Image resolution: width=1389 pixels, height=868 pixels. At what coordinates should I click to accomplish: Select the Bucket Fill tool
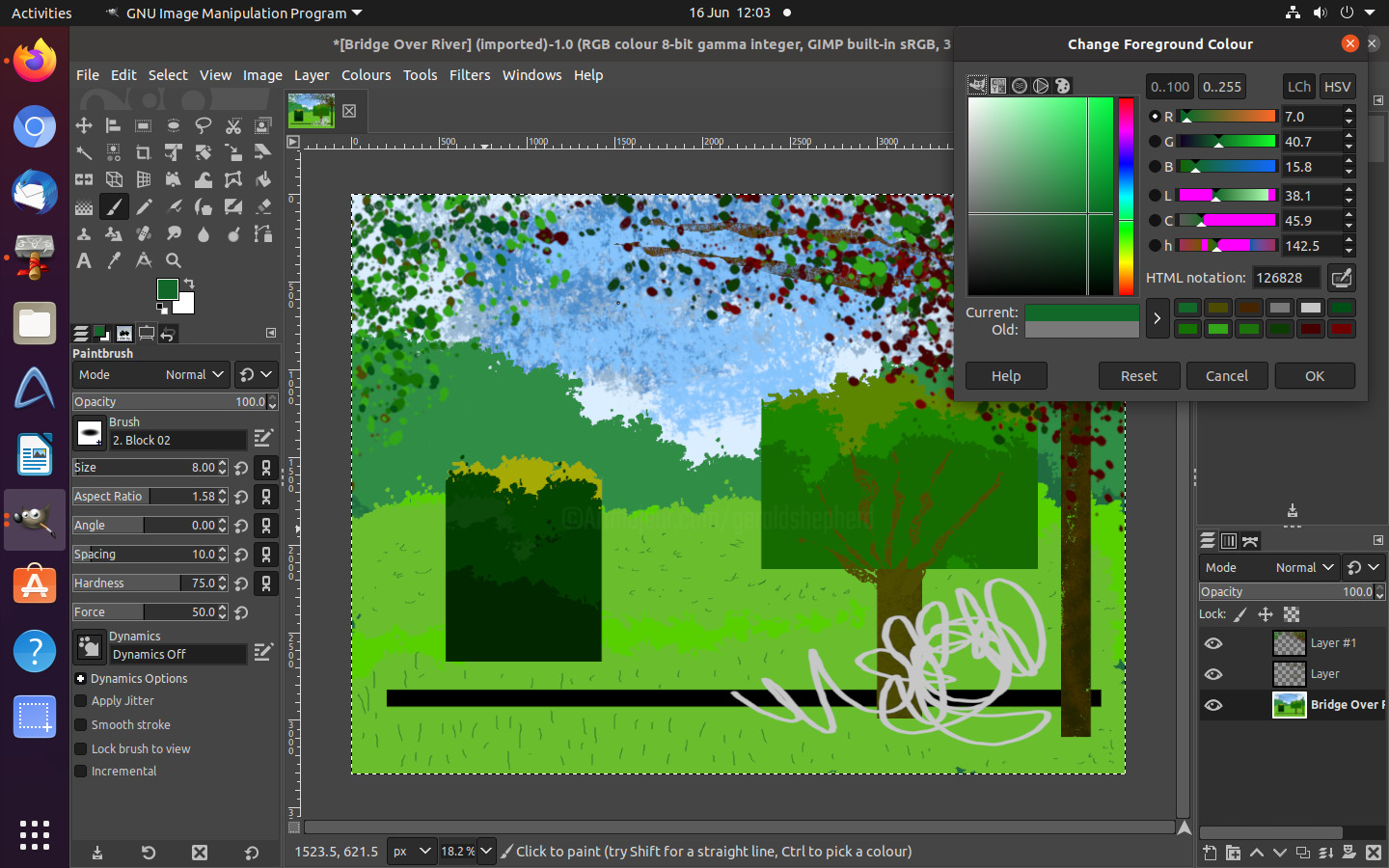(263, 179)
